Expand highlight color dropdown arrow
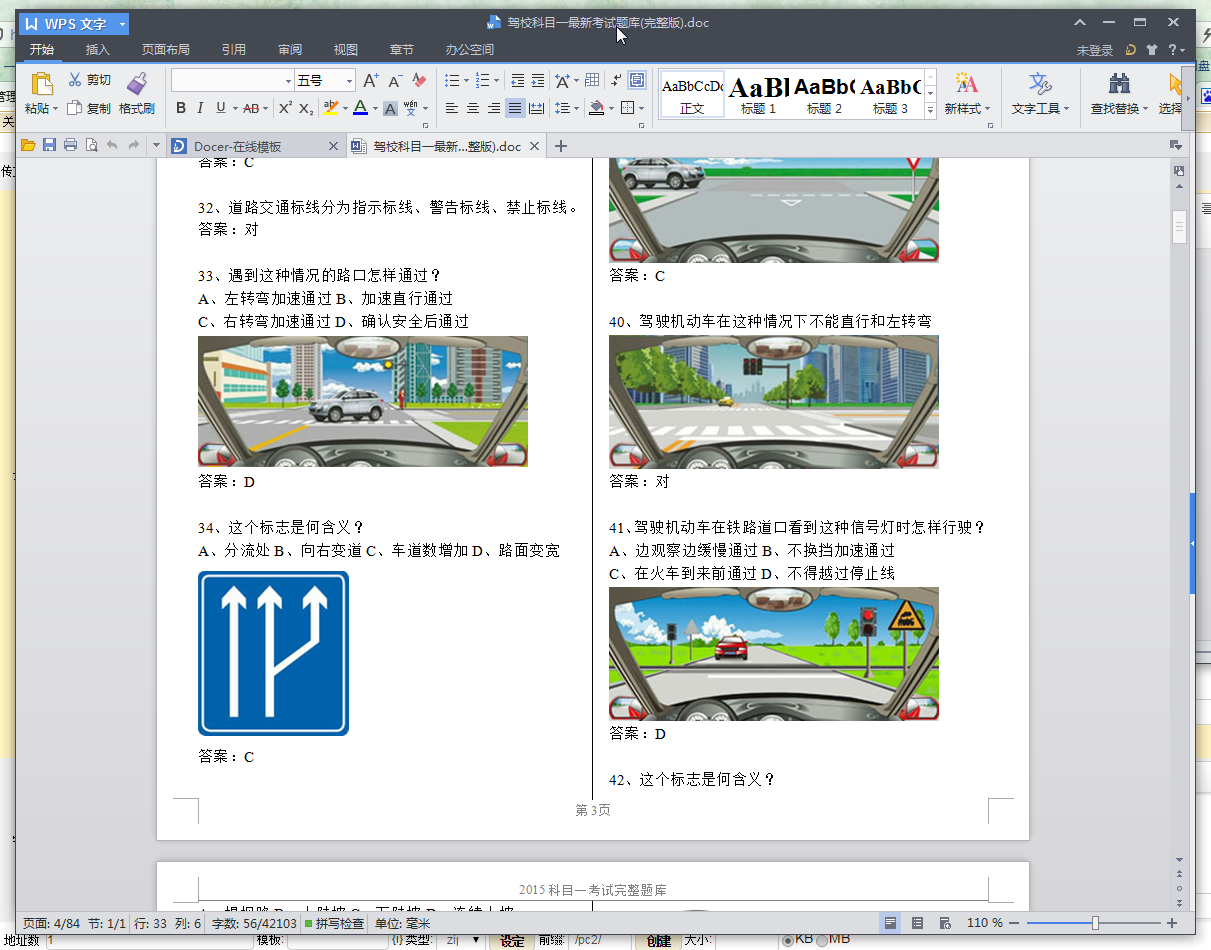The height and width of the screenshot is (950, 1211). point(344,108)
